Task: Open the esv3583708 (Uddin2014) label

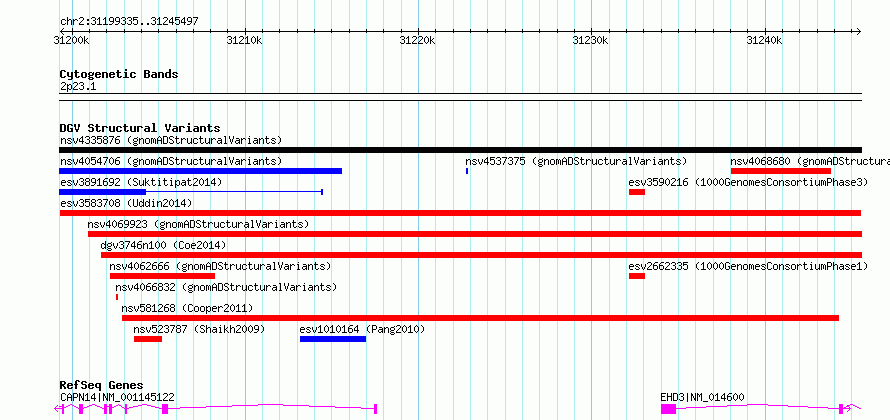Action: (126, 203)
